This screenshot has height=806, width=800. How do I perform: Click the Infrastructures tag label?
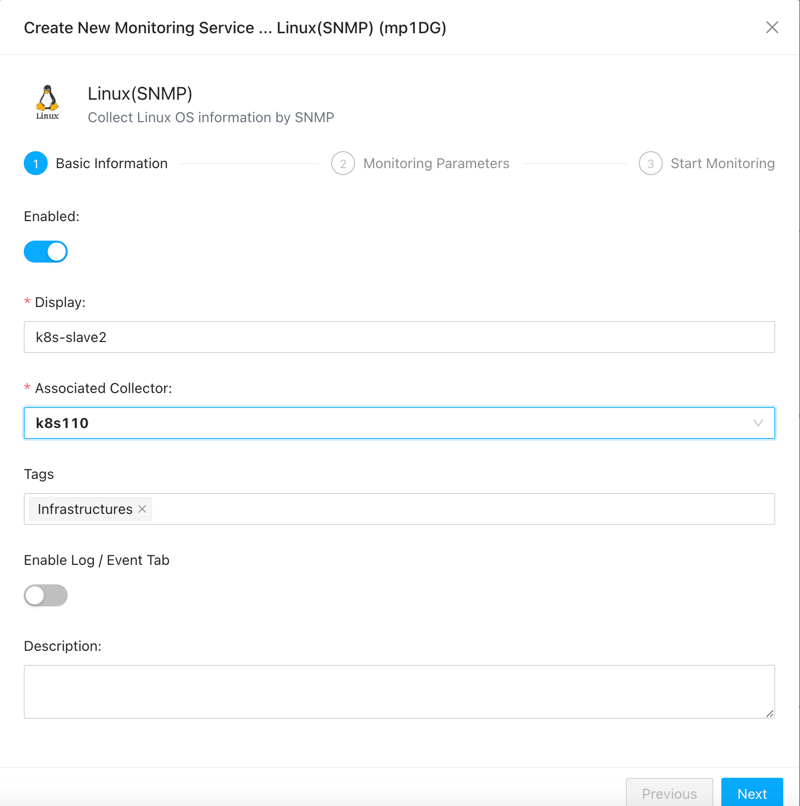(x=85, y=509)
